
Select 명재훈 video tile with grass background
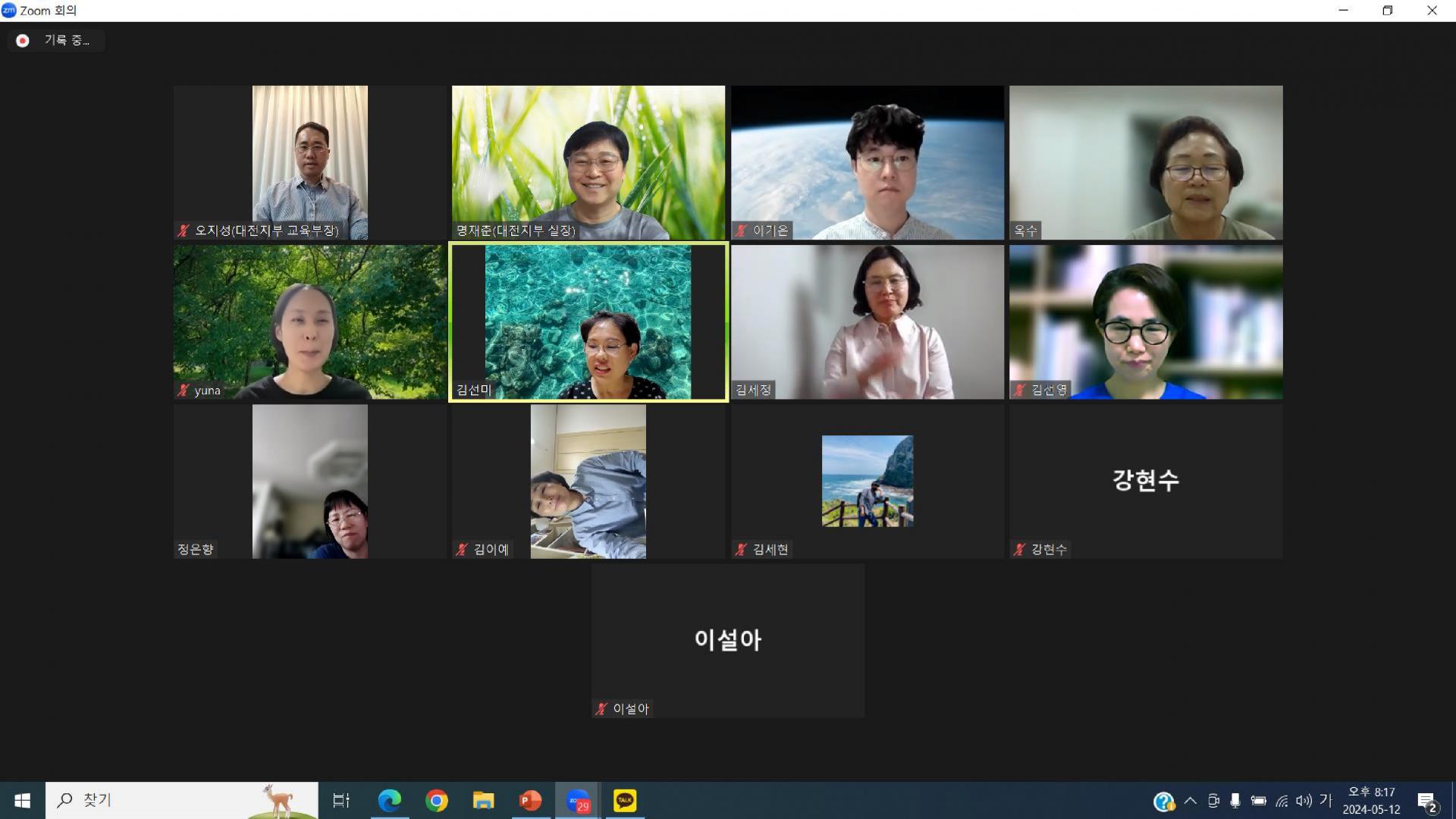pyautogui.click(x=588, y=162)
